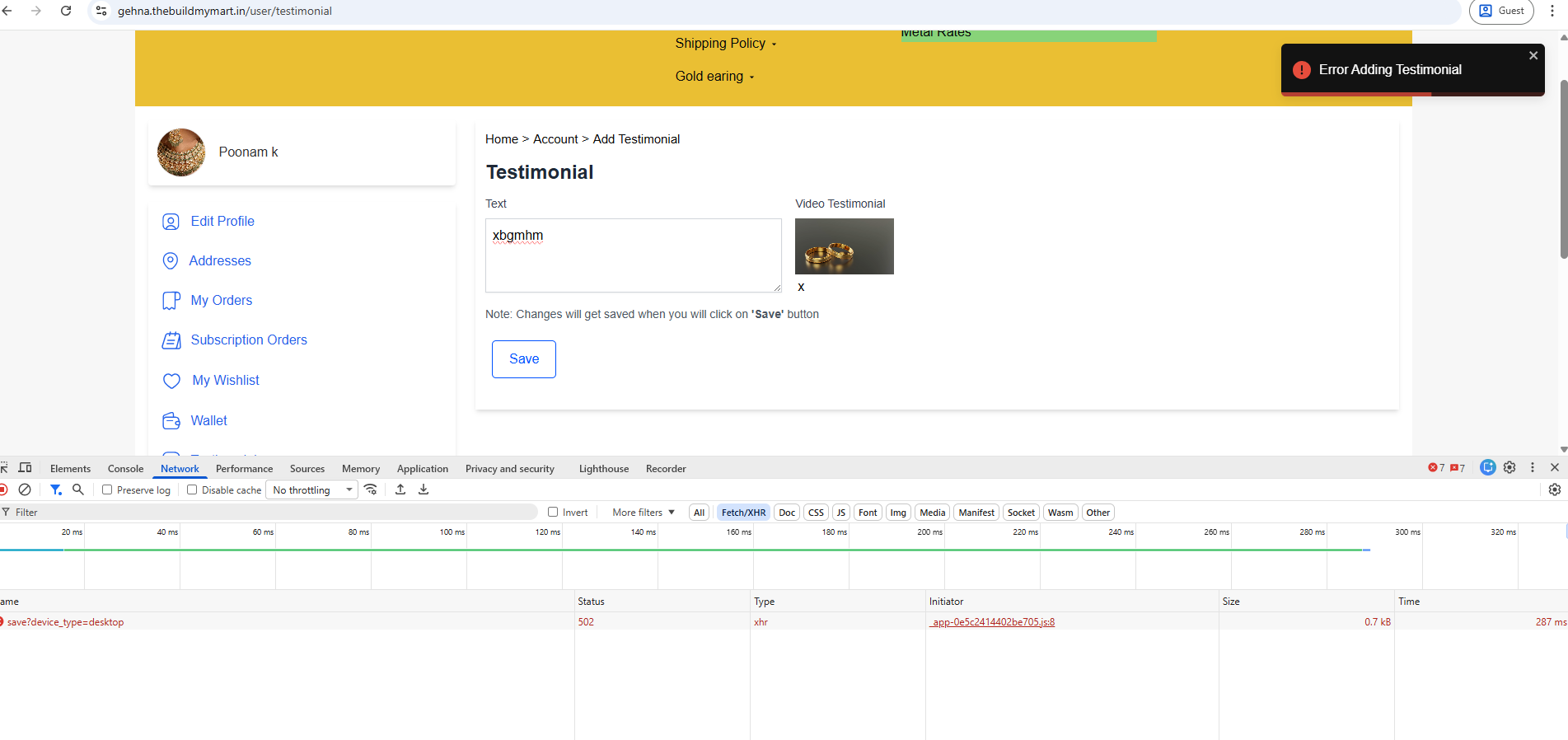1568x740 pixels.
Task: Open DevTools three-dot customize menu
Action: 1533,467
